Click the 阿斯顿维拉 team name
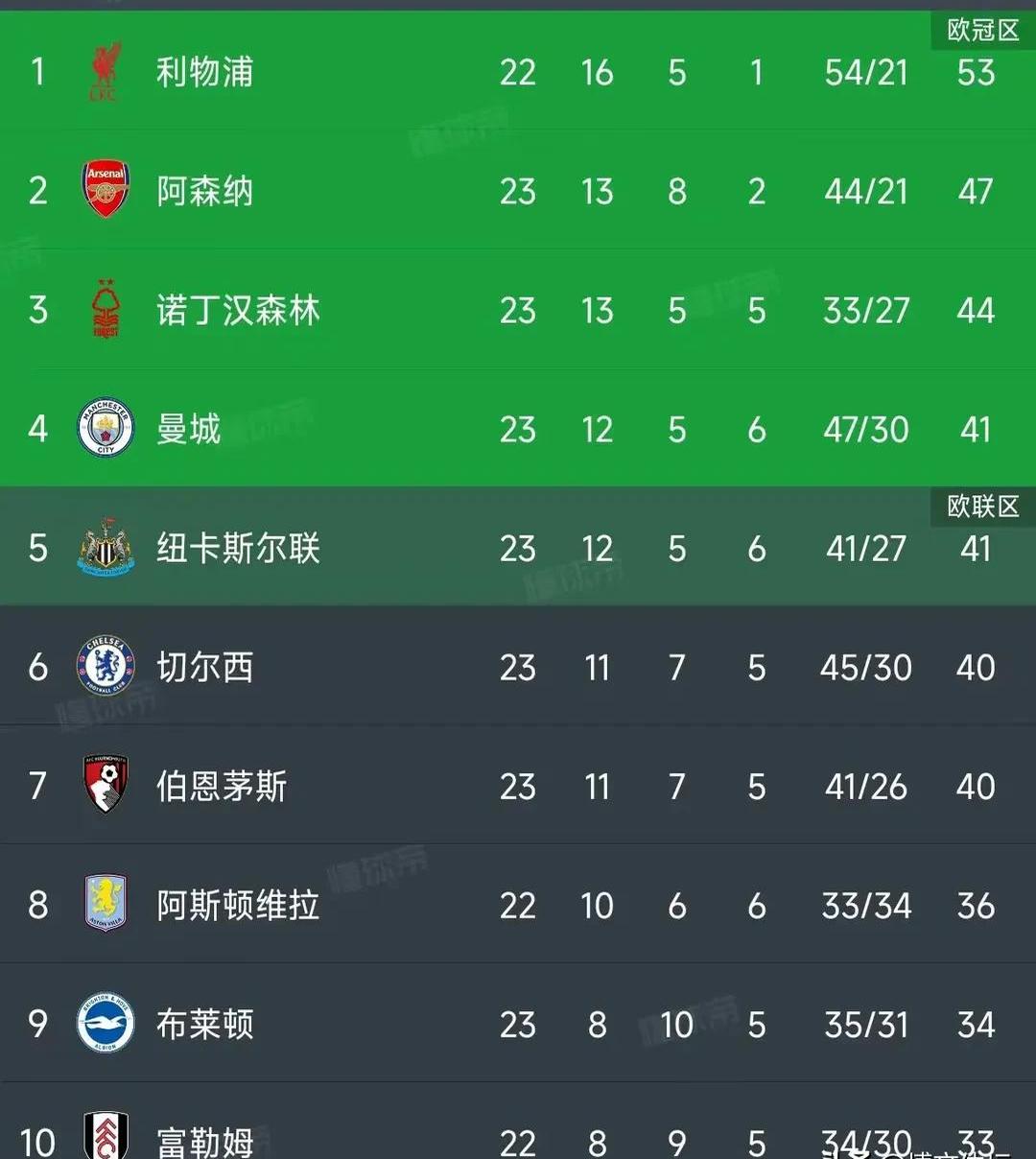Screen dimensions: 1036x1159 (238, 905)
